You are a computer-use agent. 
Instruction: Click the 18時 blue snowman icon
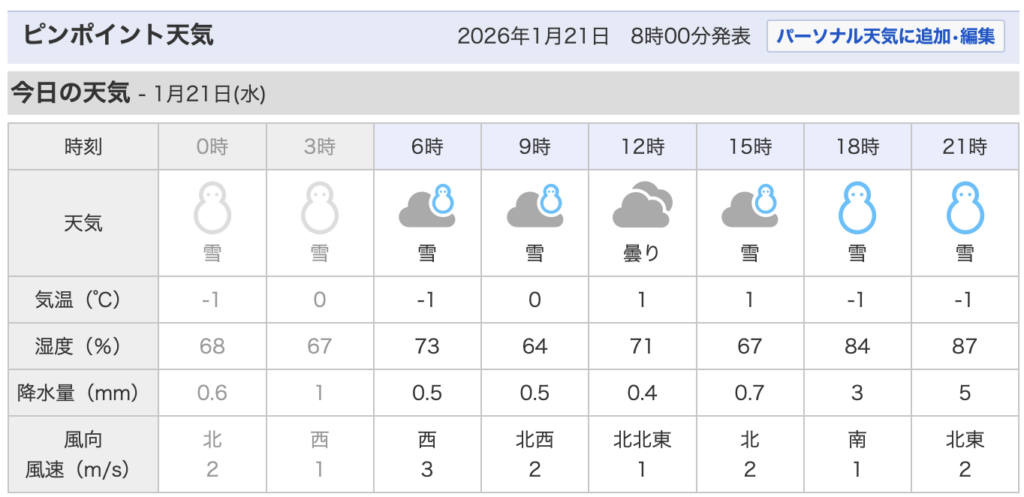point(857,207)
